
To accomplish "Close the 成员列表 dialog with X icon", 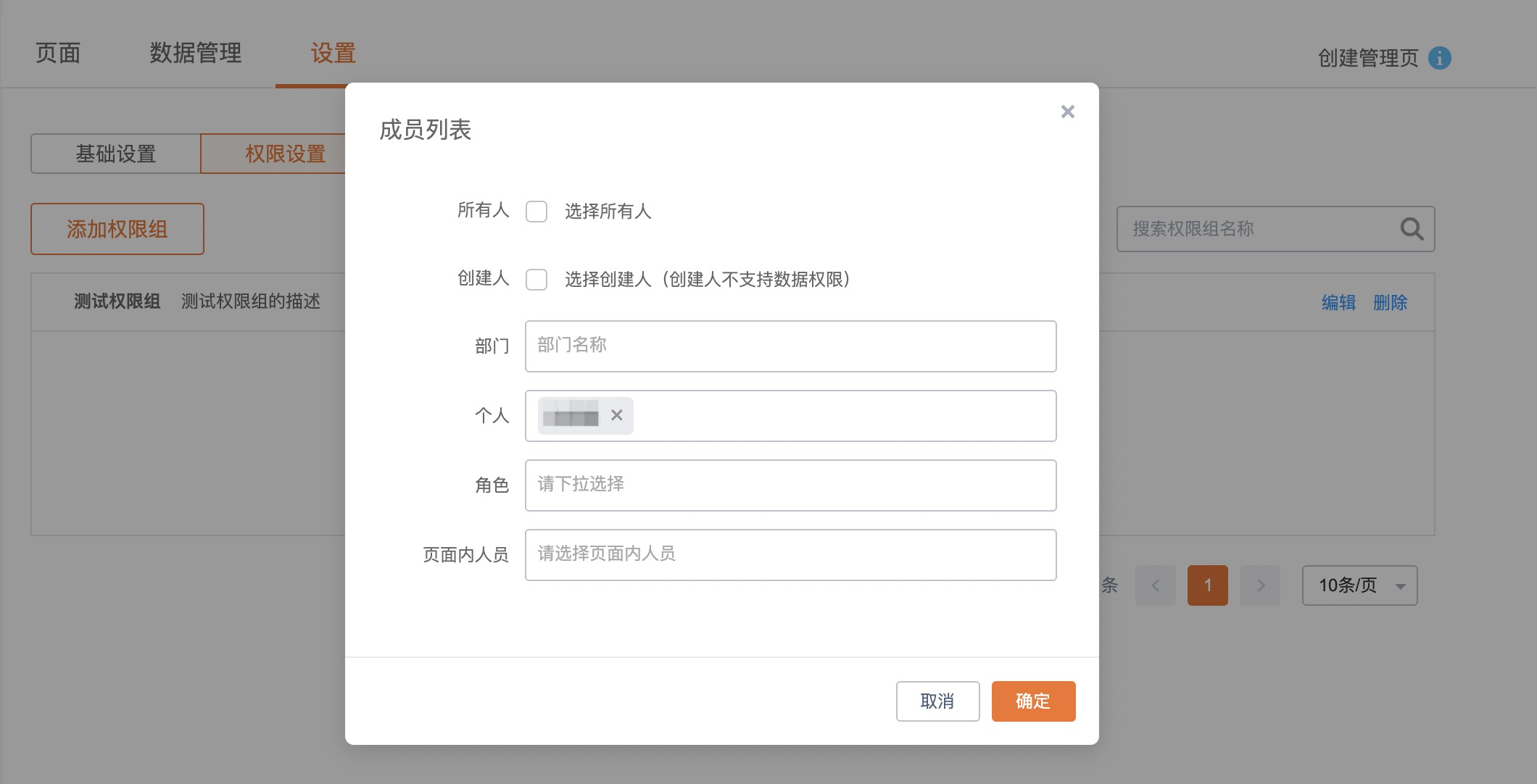I will pyautogui.click(x=1067, y=112).
